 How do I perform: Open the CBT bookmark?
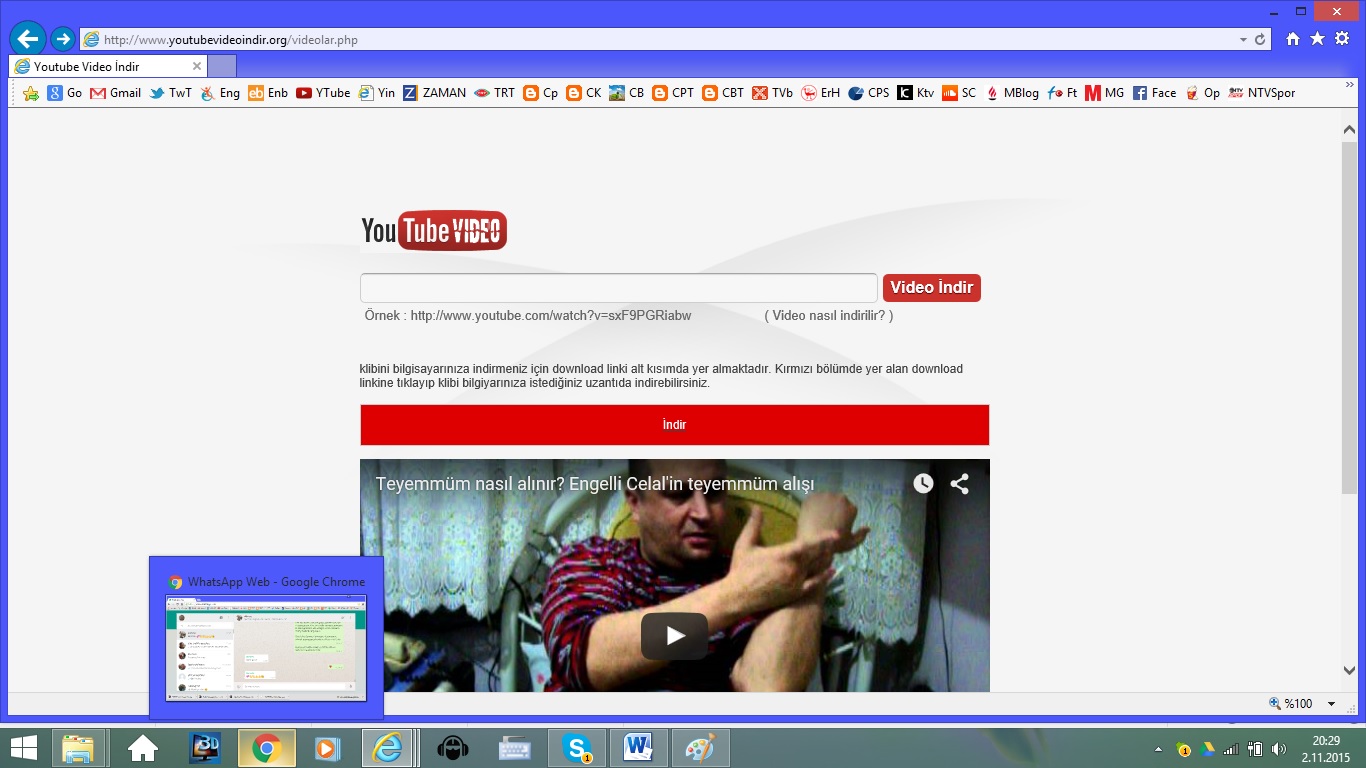pyautogui.click(x=723, y=93)
